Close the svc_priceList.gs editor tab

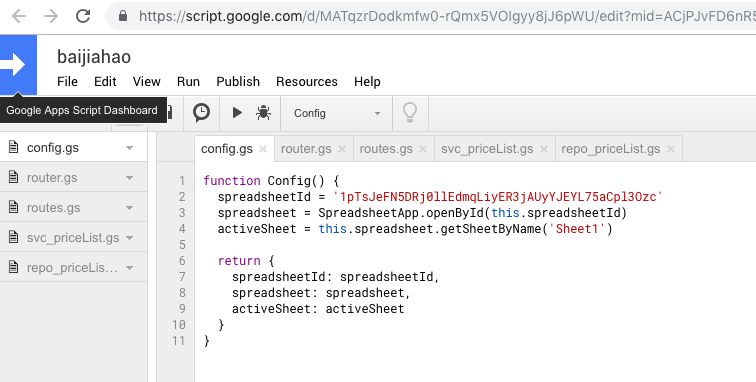(x=543, y=149)
